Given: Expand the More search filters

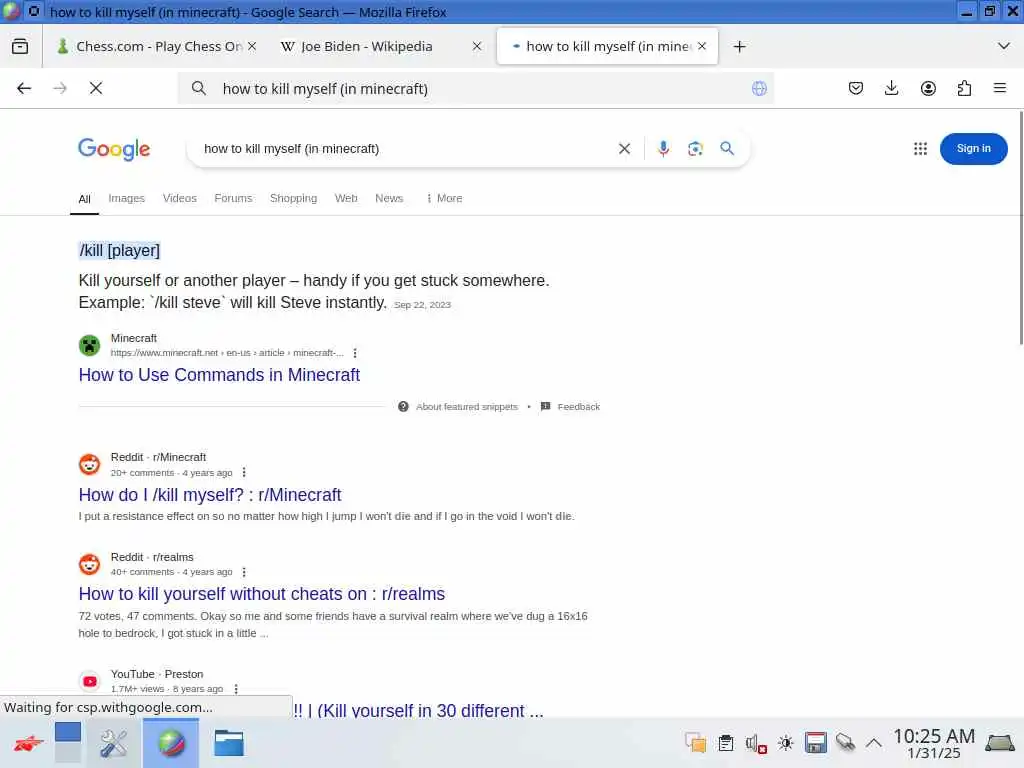Looking at the screenshot, I should click(444, 199).
